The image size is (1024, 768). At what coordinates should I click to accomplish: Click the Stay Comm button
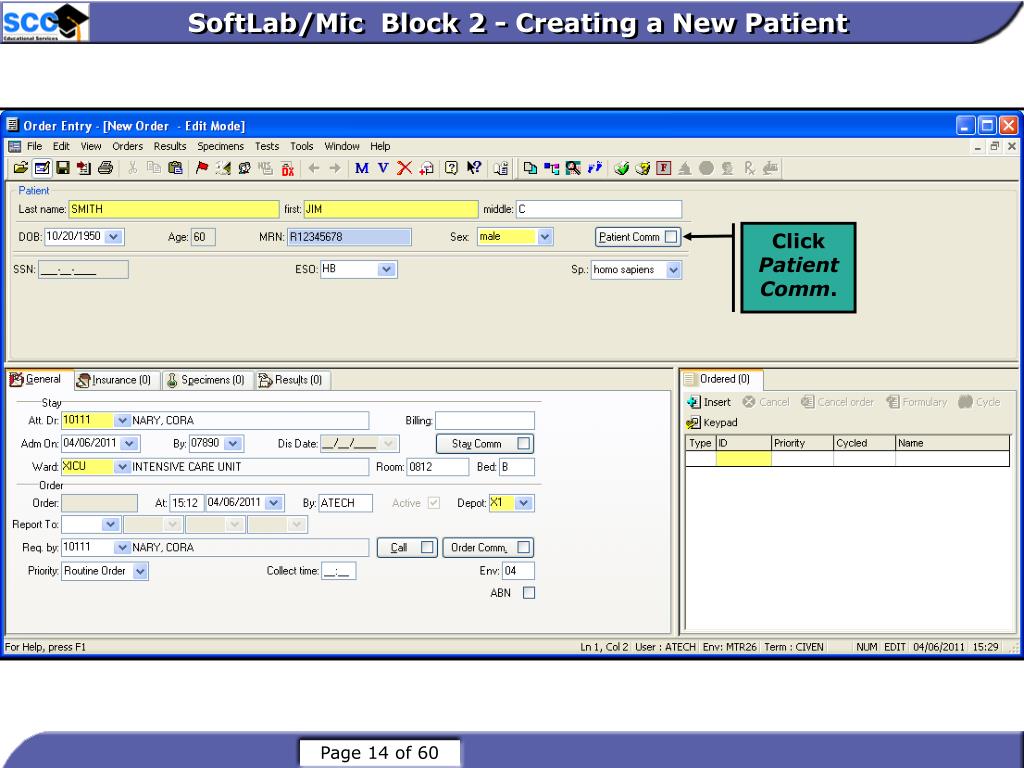coord(485,443)
